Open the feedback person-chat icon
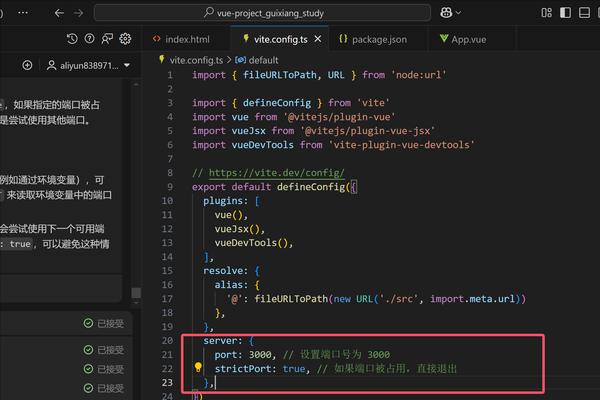This screenshot has height=400, width=600. pyautogui.click(x=107, y=39)
